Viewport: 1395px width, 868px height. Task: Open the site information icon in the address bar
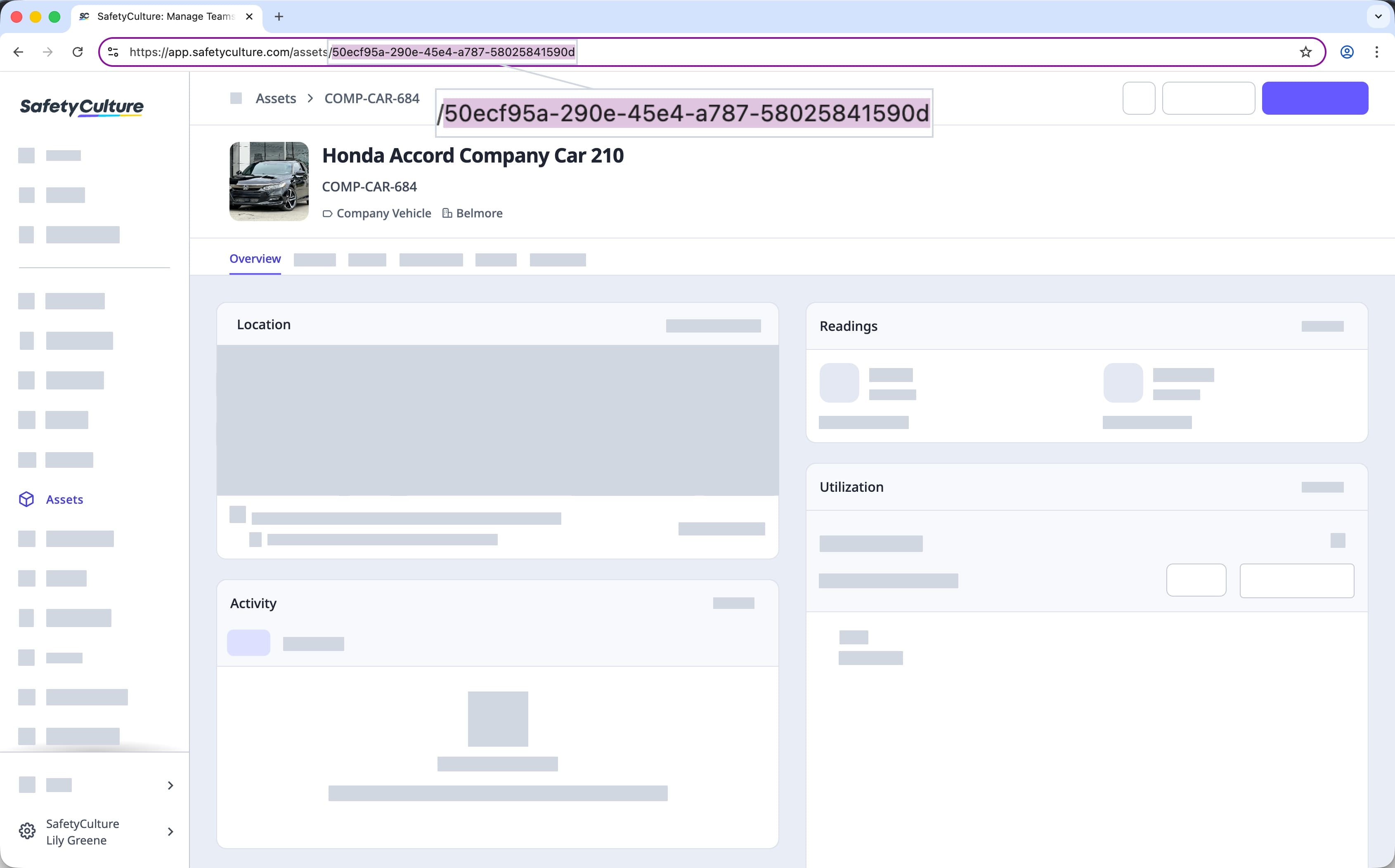pyautogui.click(x=113, y=52)
